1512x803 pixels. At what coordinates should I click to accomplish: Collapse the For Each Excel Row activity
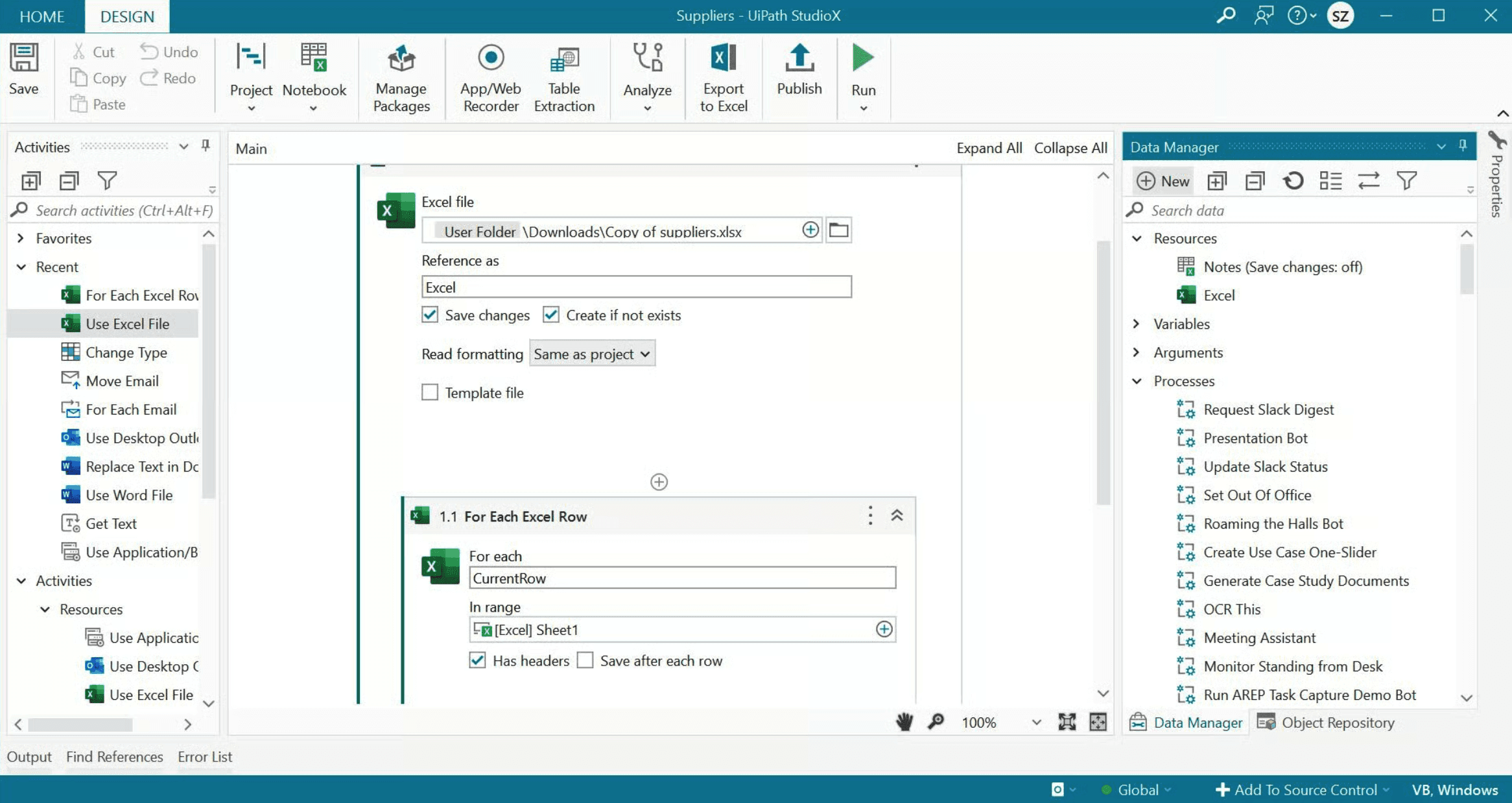pos(897,516)
